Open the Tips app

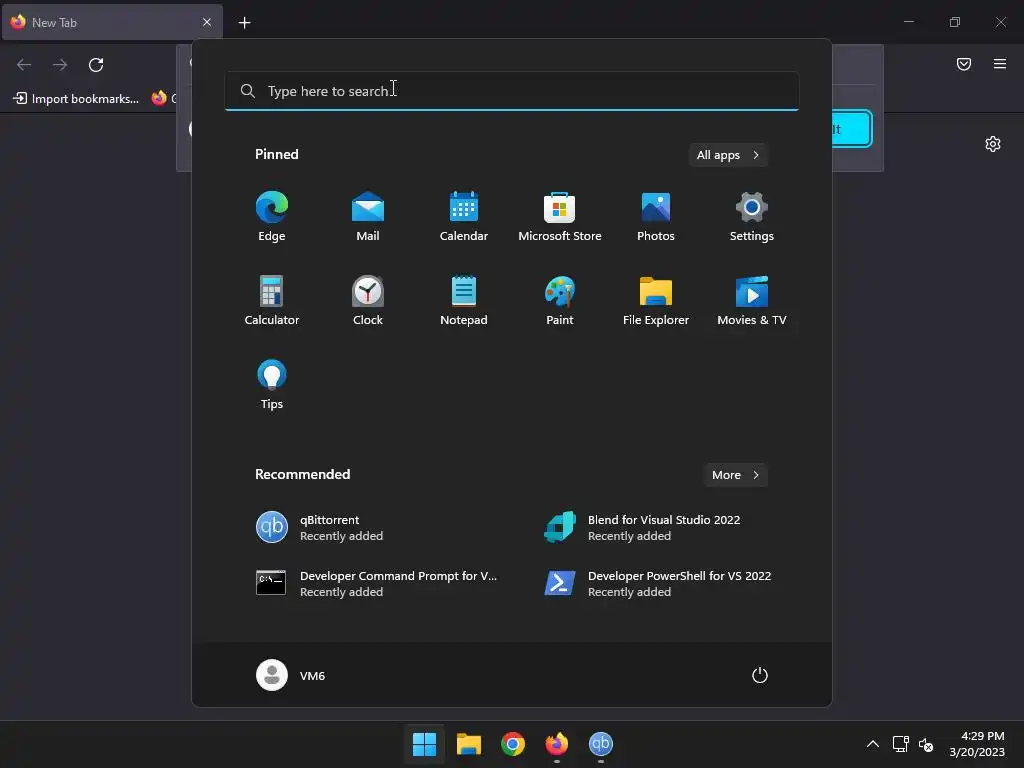272,385
